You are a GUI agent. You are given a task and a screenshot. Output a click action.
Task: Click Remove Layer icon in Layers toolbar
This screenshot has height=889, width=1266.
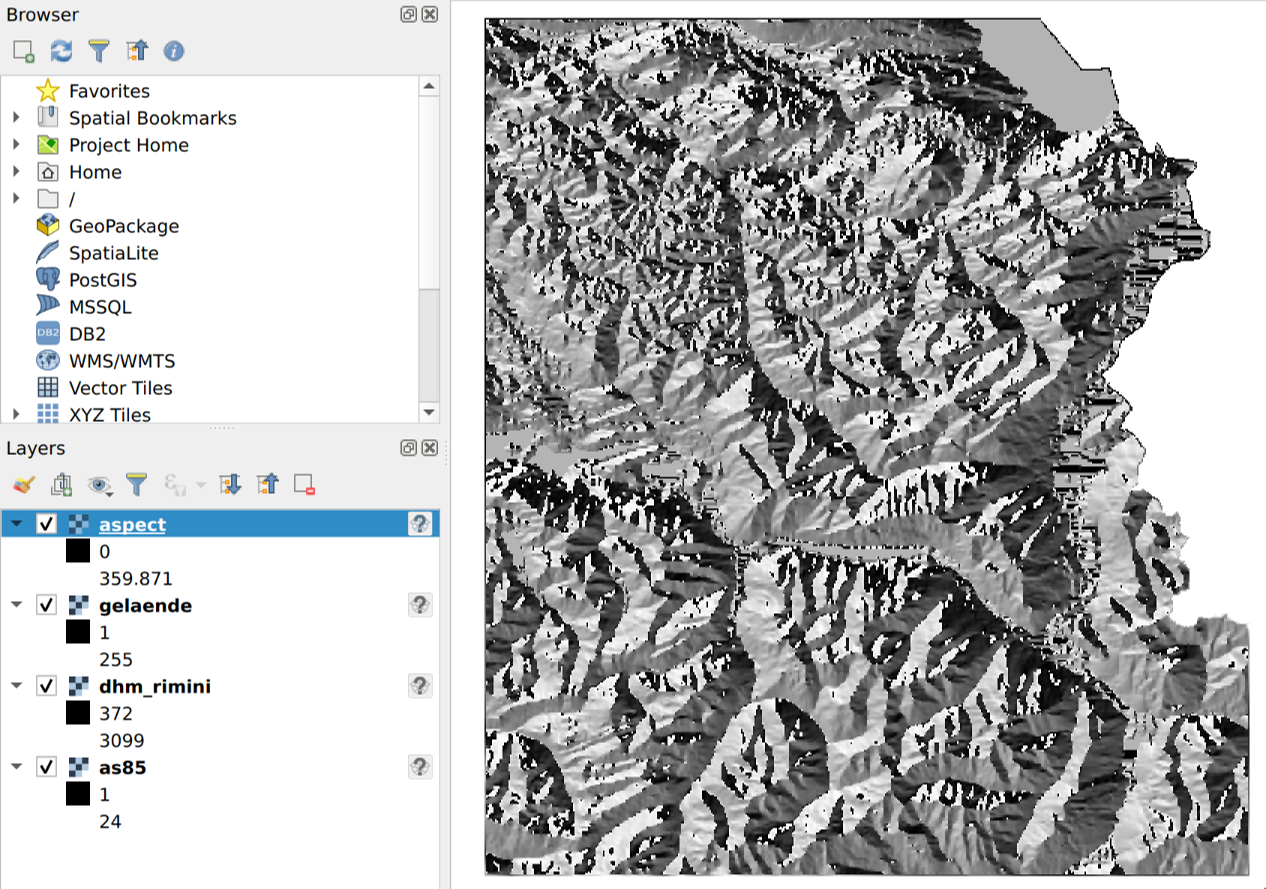click(305, 485)
